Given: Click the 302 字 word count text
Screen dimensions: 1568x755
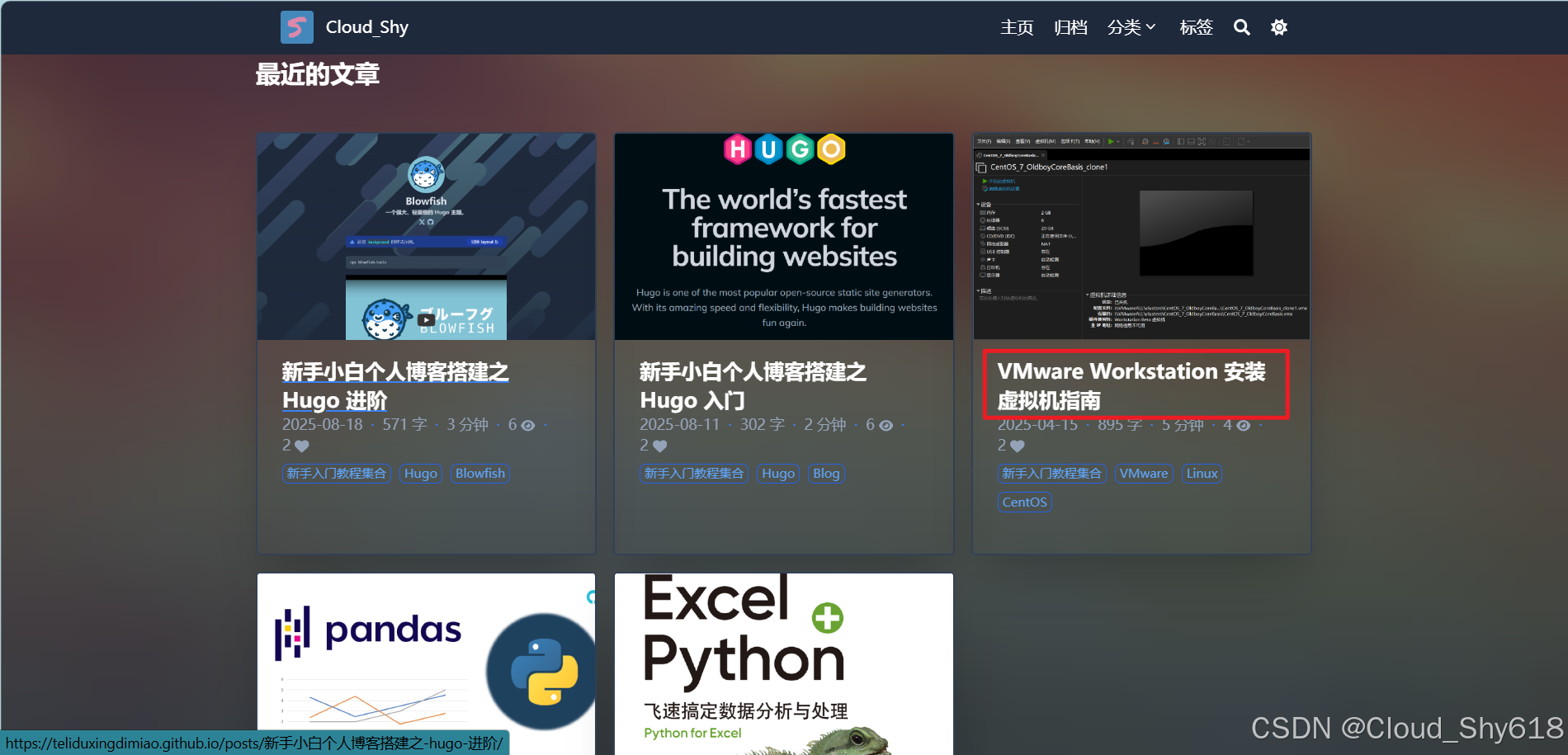Looking at the screenshot, I should 763,425.
